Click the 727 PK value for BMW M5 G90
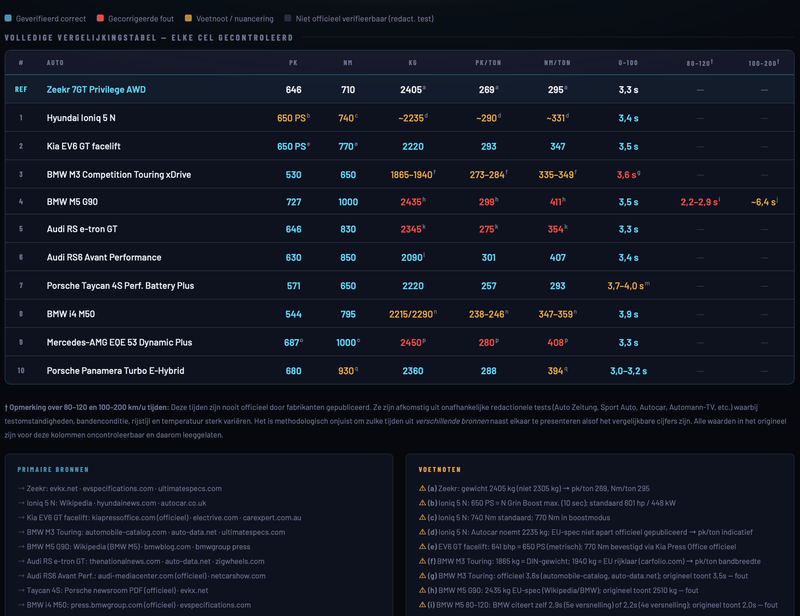 (x=293, y=202)
